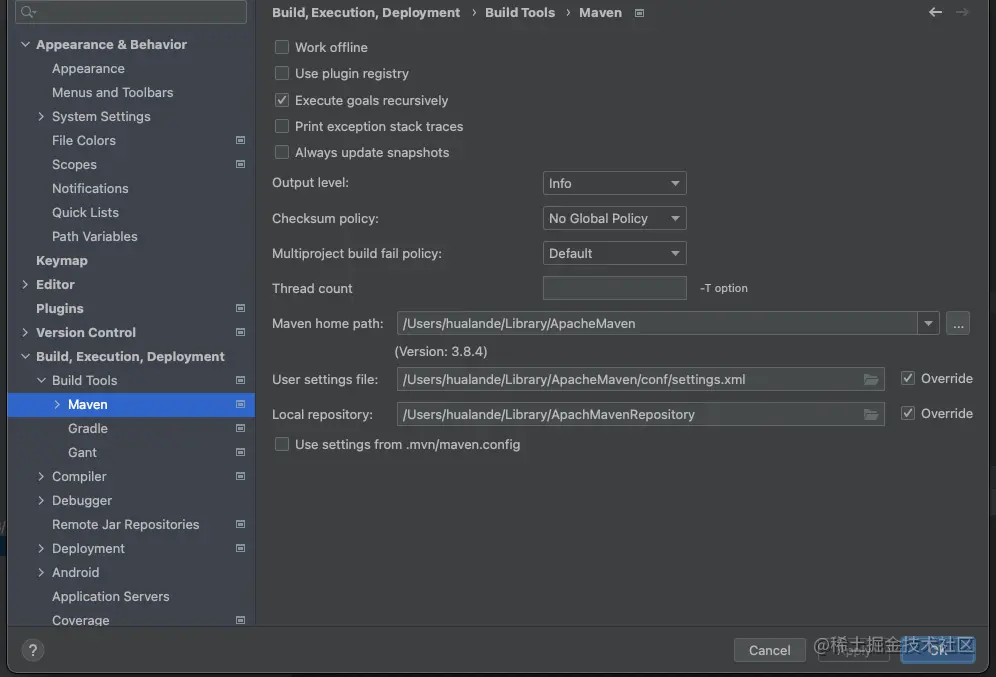996x677 pixels.
Task: Open the Keymap settings page
Action: pos(62,260)
